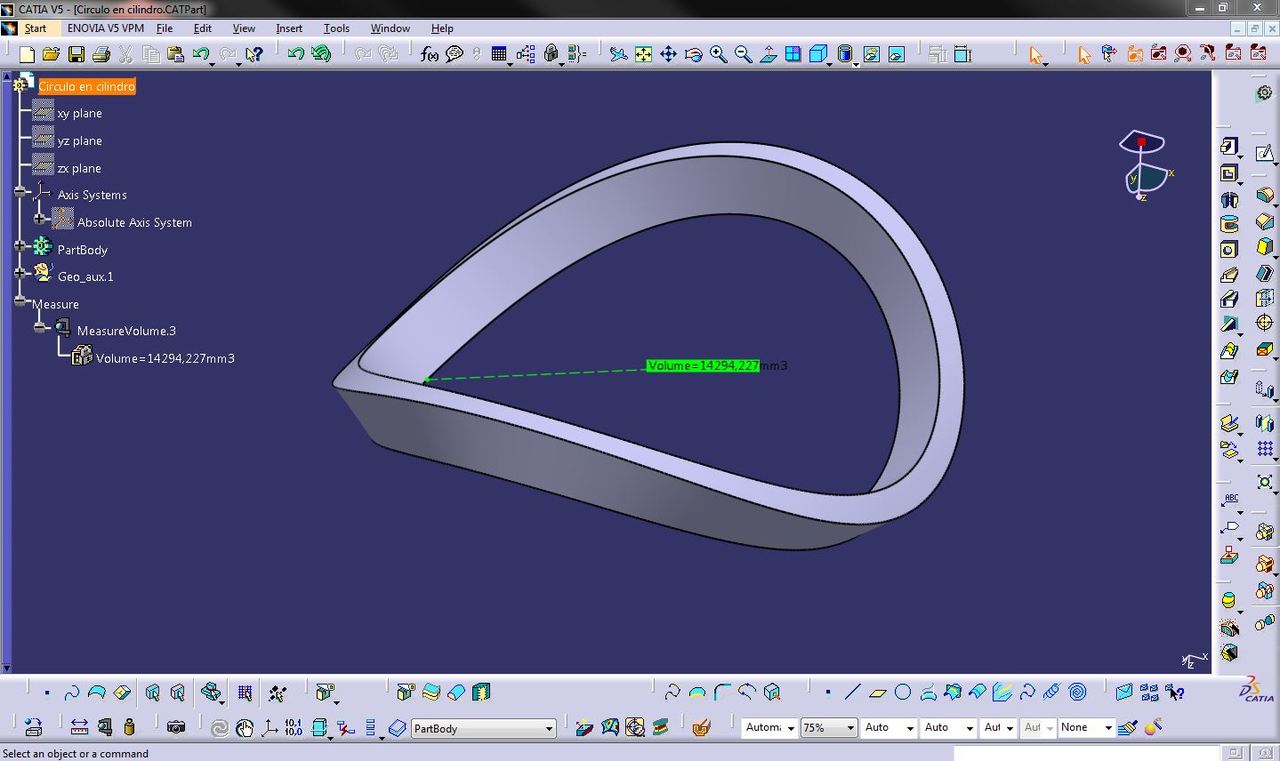Open the Formula f(x) tool

430,54
